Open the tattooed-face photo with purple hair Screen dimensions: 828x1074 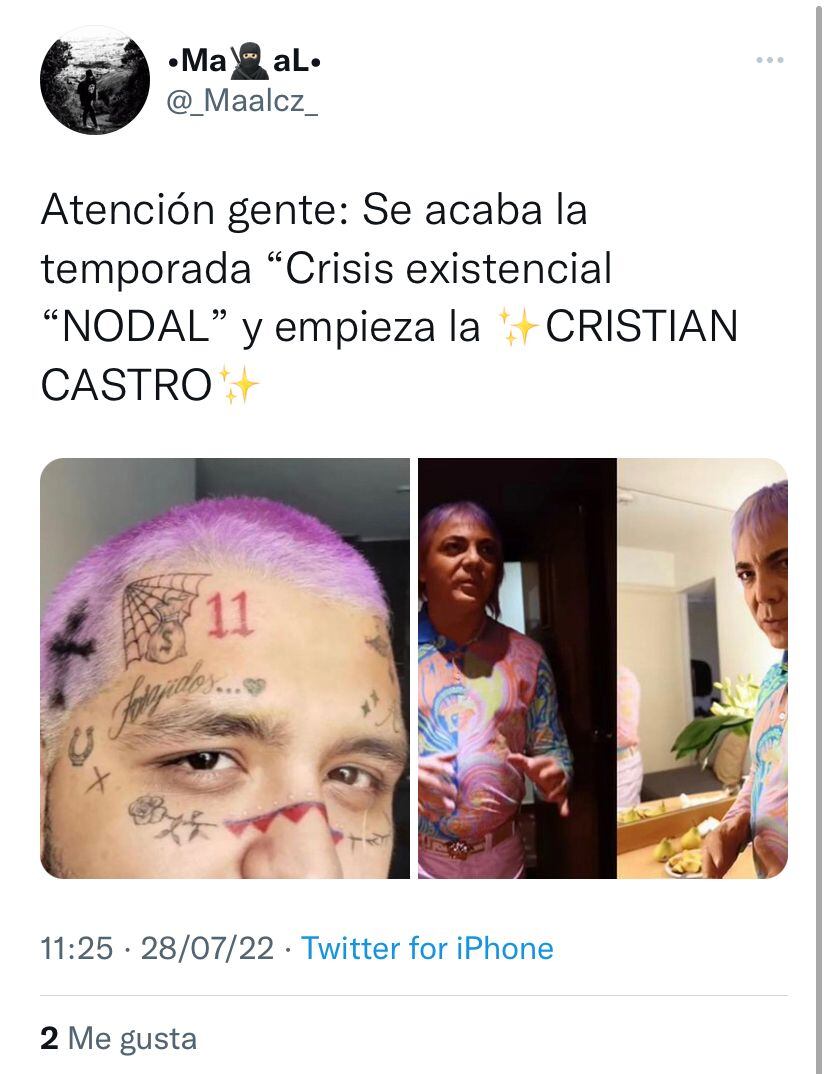[225, 669]
